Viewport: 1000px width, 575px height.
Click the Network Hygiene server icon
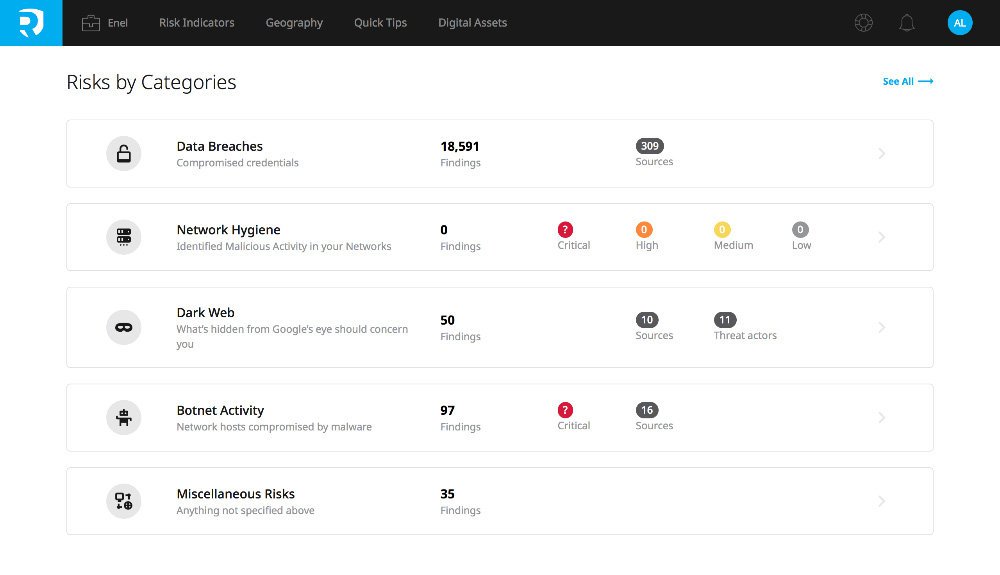(124, 237)
